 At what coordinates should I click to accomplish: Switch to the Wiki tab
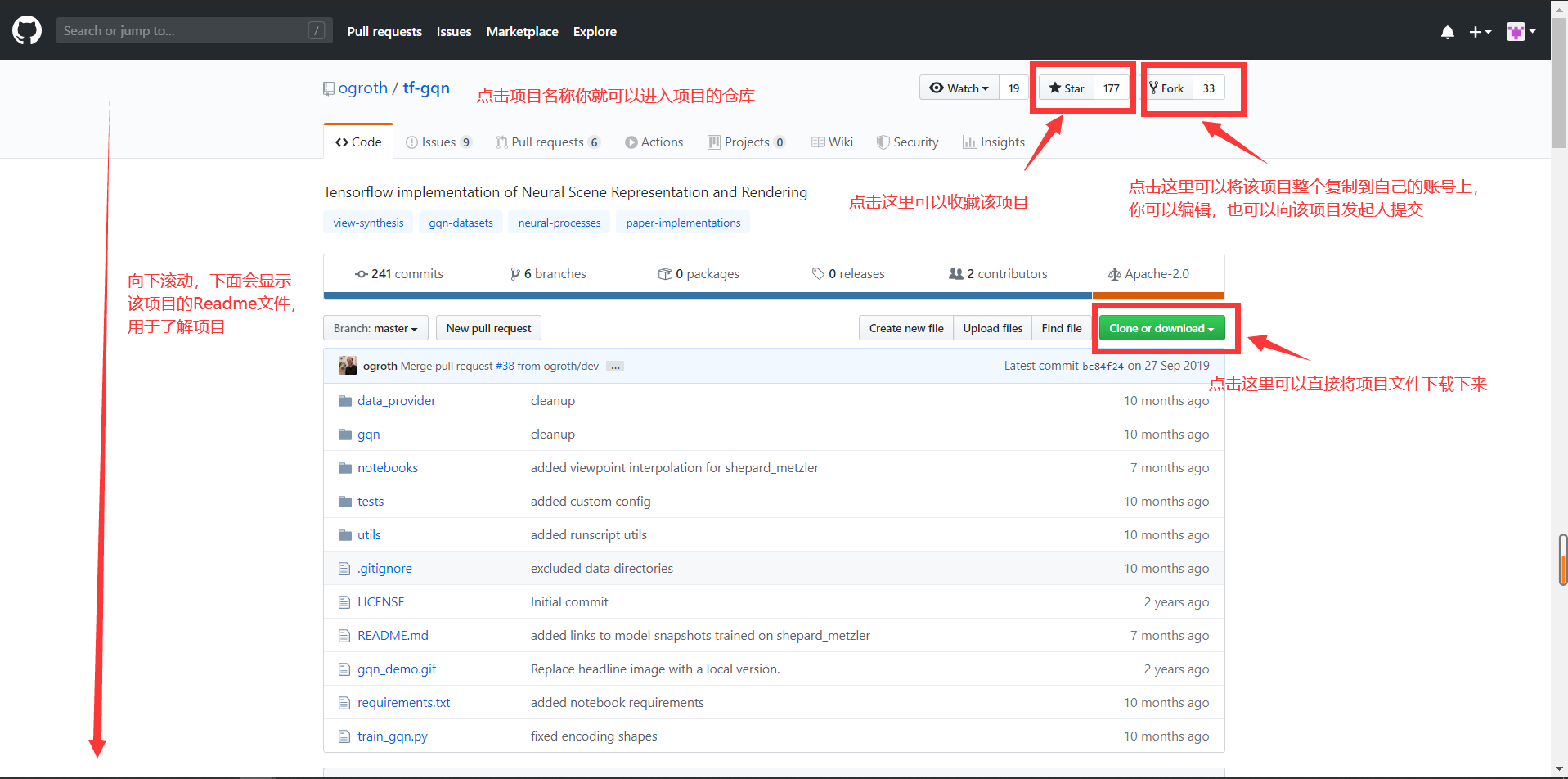833,142
